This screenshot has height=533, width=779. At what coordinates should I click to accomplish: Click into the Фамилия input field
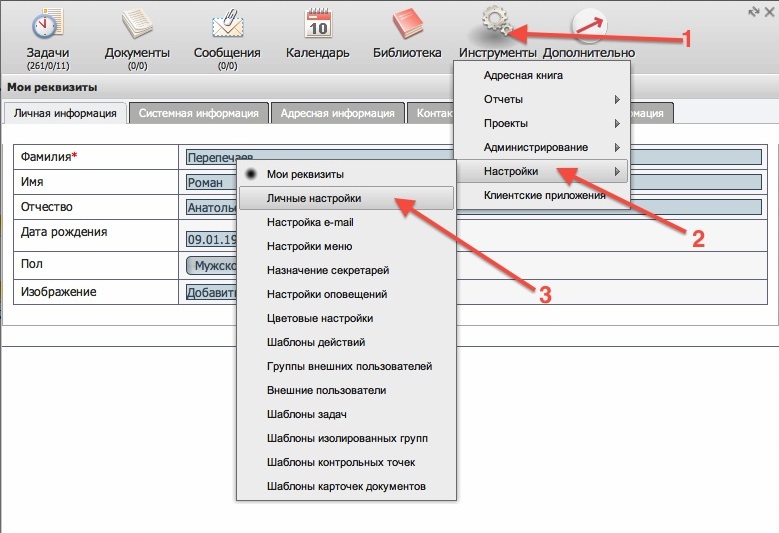click(472, 157)
